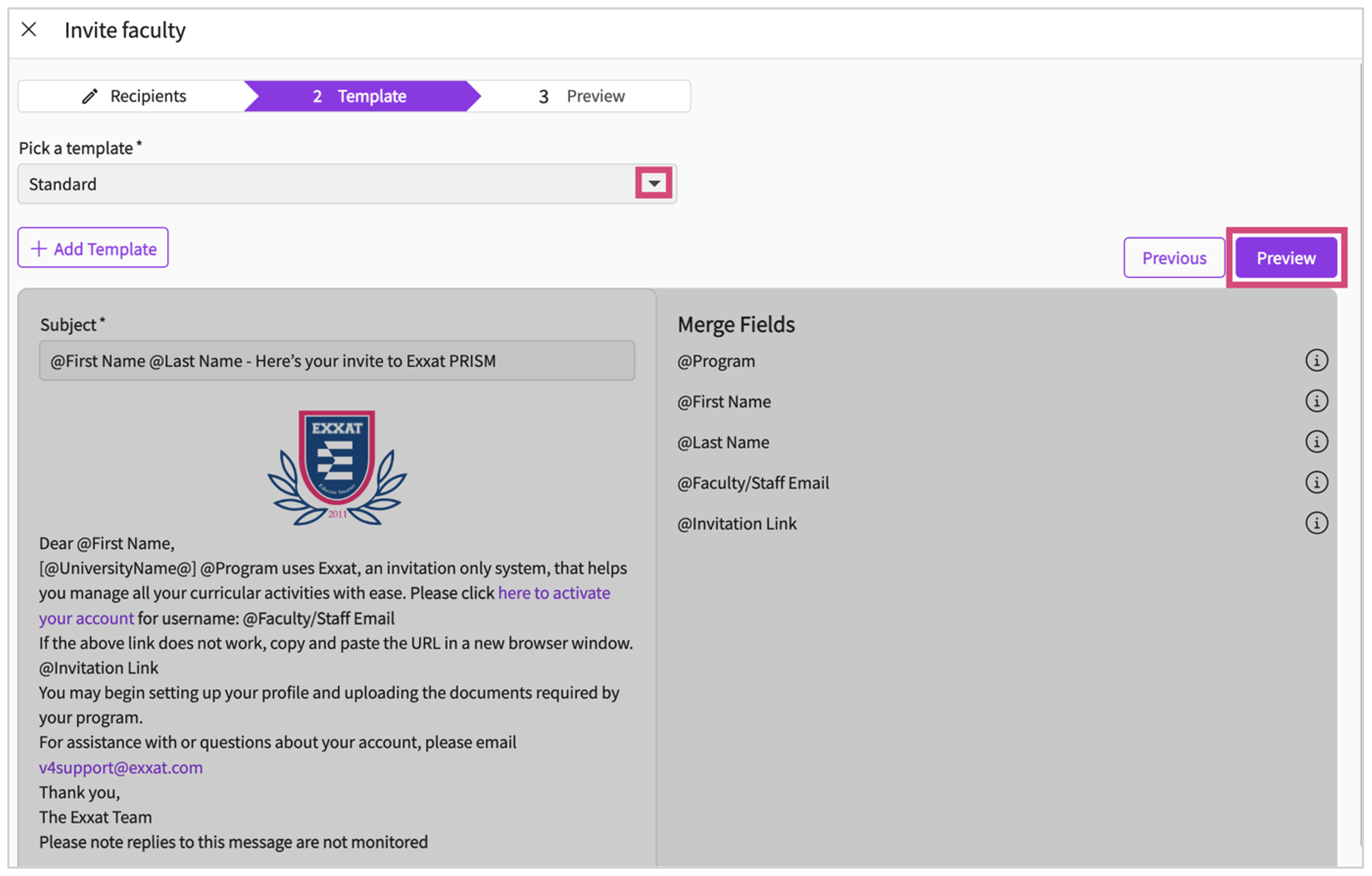Click info icon beside @First Name field
The height and width of the screenshot is (876, 1372).
coord(1316,401)
